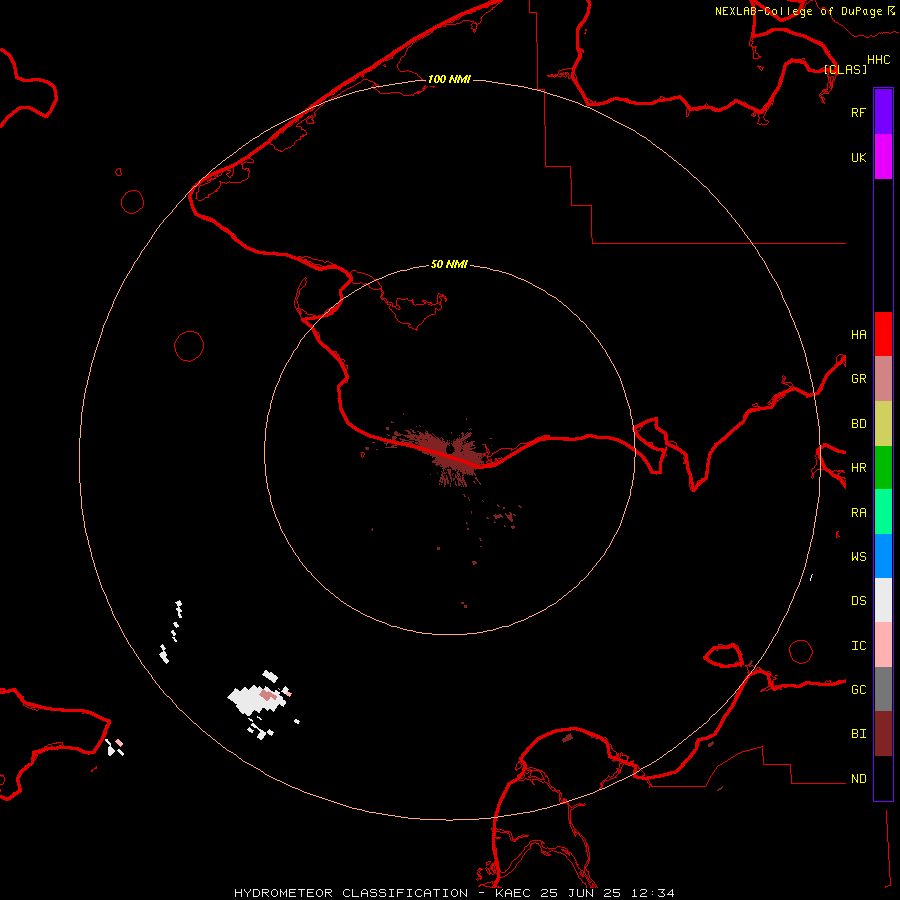This screenshot has height=900, width=900.
Task: Click the HHC product code label
Action: pos(879,60)
